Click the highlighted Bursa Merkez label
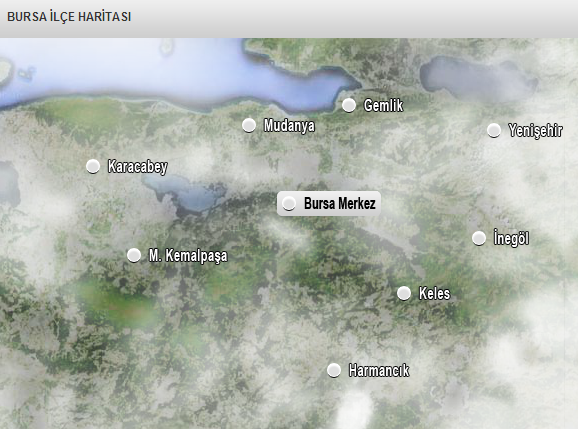The width and height of the screenshot is (578, 429). tap(340, 203)
